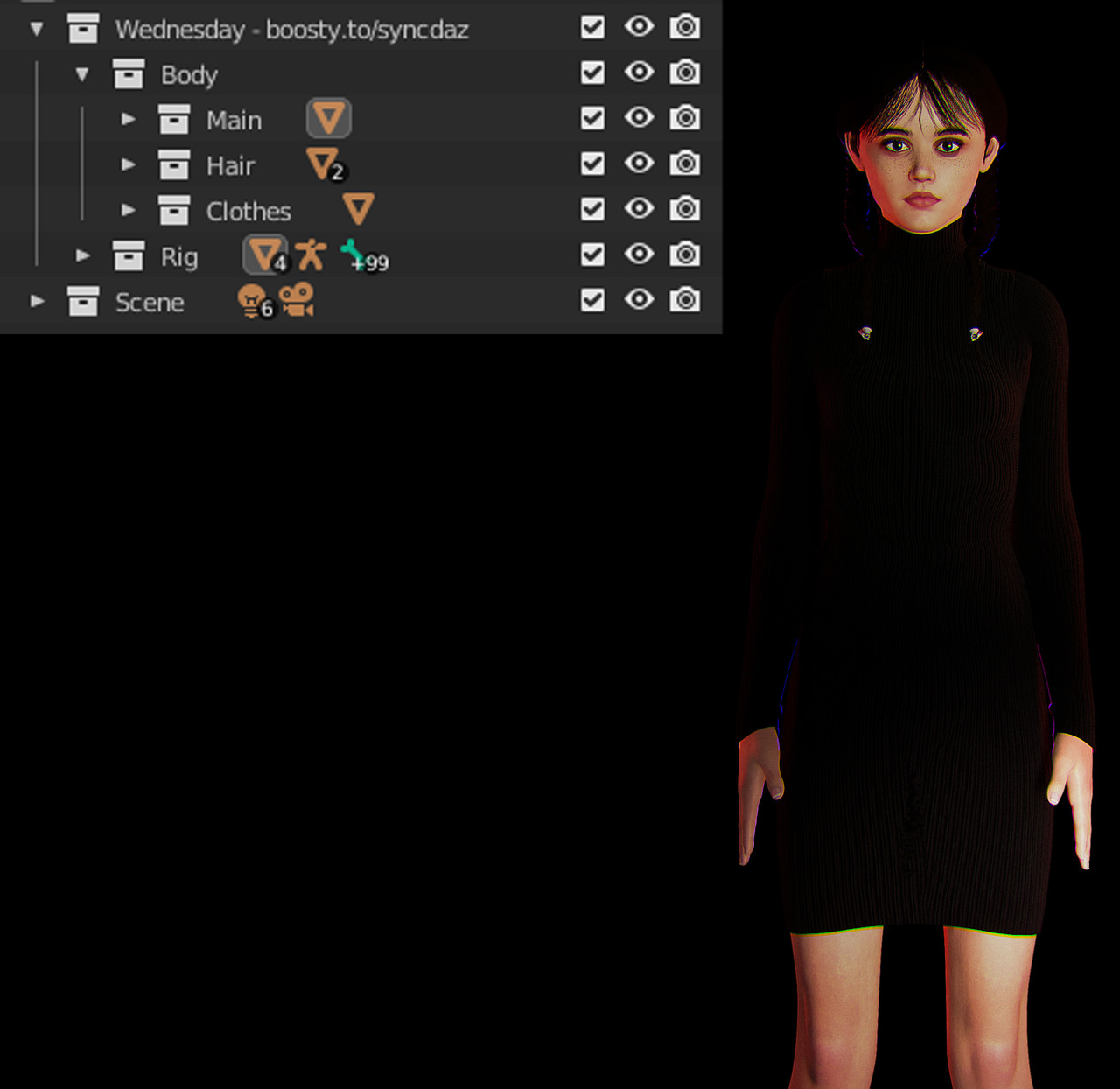
Task: Select the light icon in Scene row
Action: click(255, 301)
